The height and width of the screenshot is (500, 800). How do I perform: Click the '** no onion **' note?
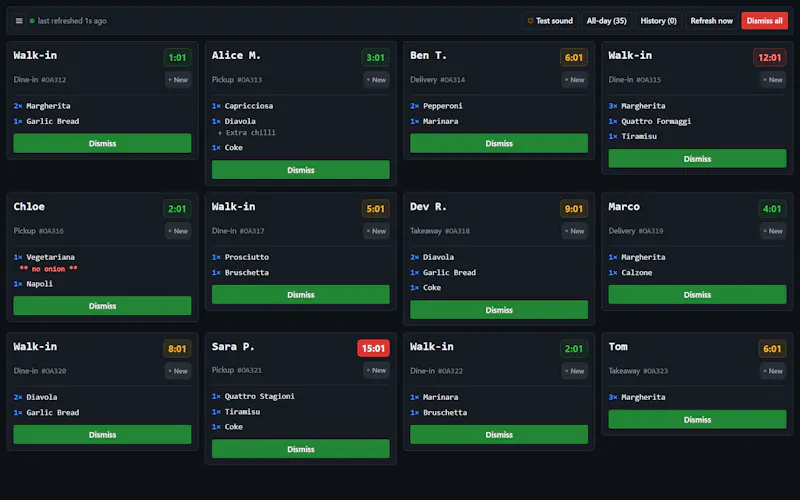(x=48, y=269)
